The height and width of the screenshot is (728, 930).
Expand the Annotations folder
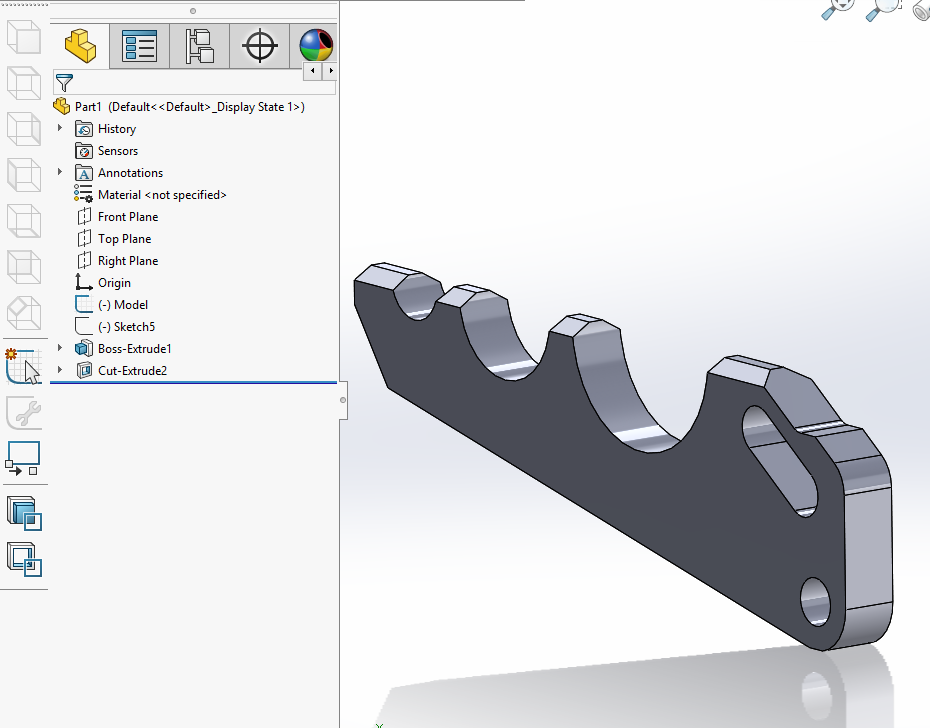coord(59,171)
